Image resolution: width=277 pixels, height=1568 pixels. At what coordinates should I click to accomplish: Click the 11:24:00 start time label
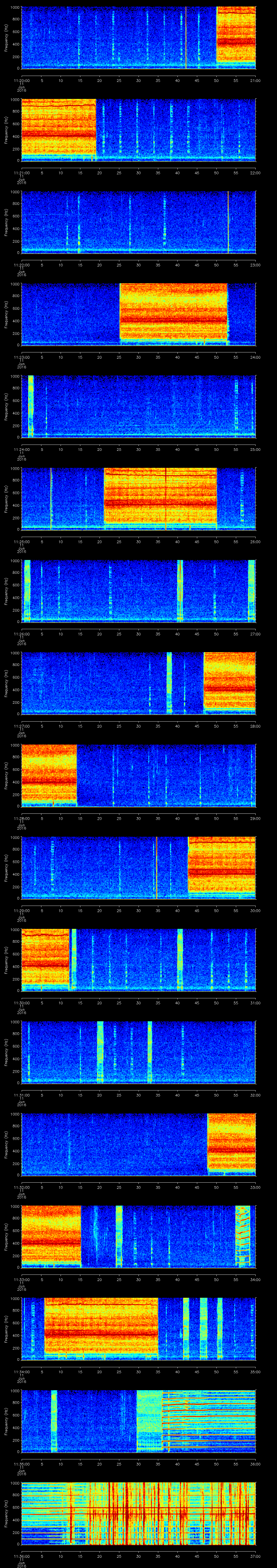click(x=21, y=449)
